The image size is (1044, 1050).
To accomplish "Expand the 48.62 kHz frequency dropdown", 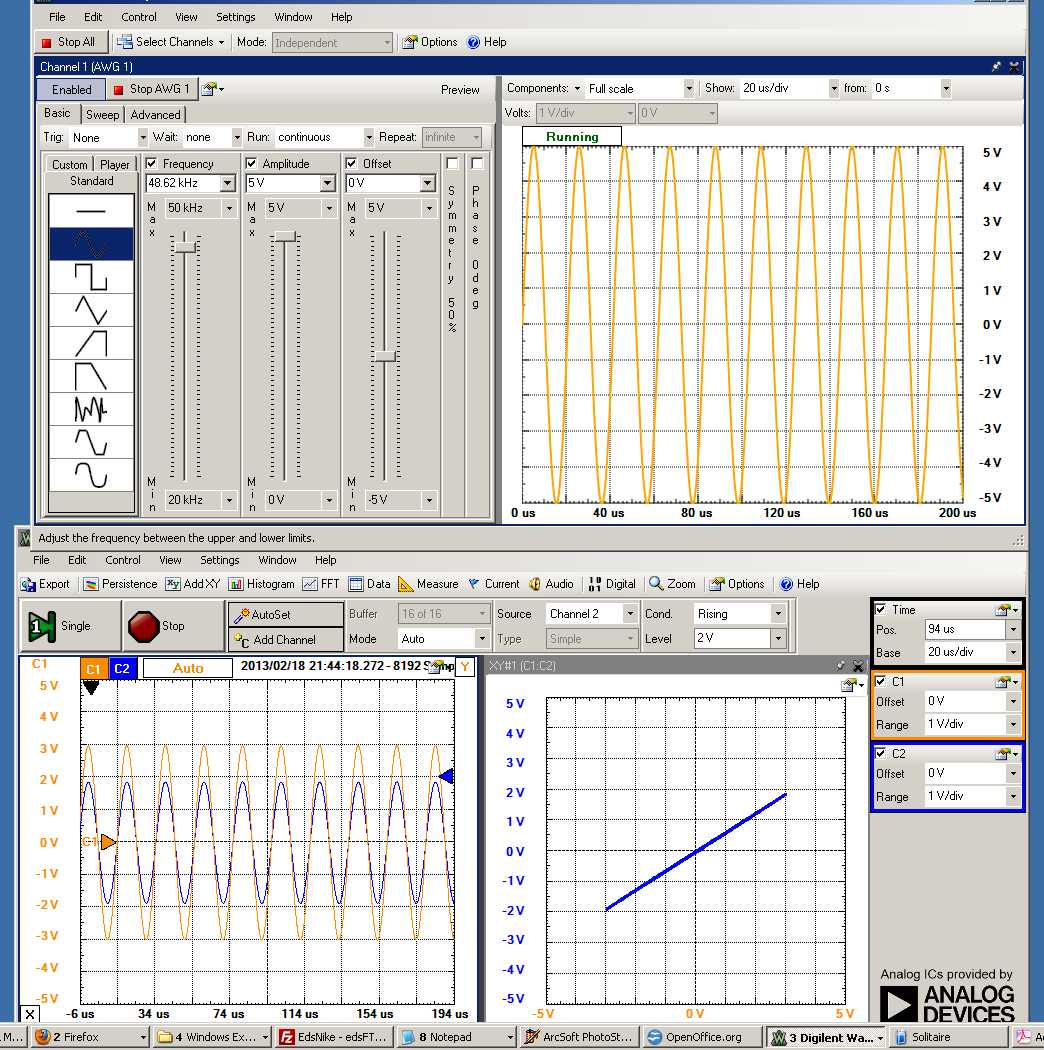I will (x=227, y=184).
